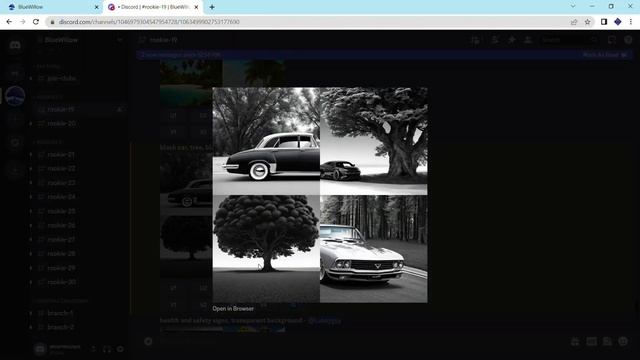The image size is (640, 360).
Task: Open the emoji picker
Action: pyautogui.click(x=623, y=341)
